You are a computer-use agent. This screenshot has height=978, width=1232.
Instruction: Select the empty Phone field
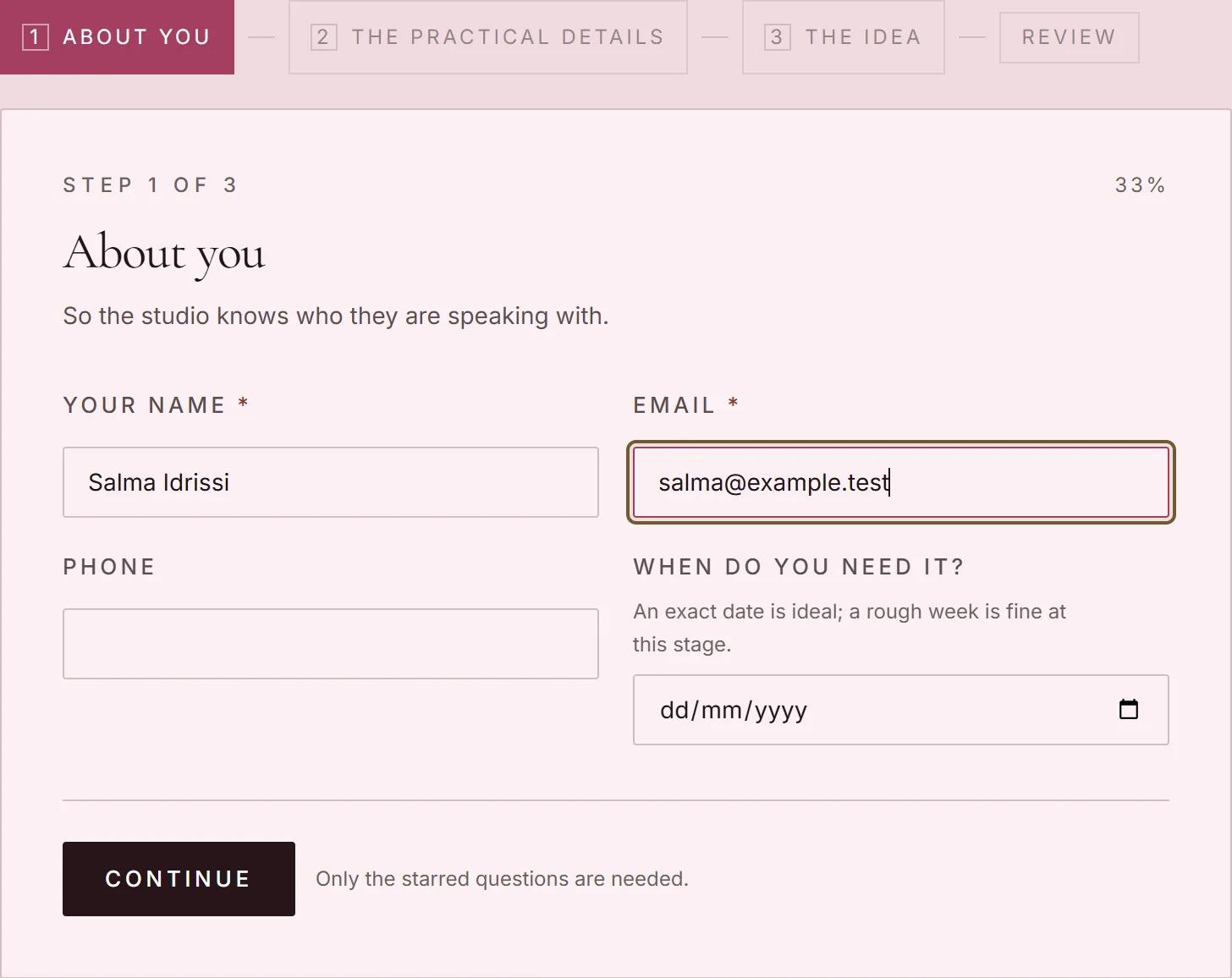coord(330,643)
